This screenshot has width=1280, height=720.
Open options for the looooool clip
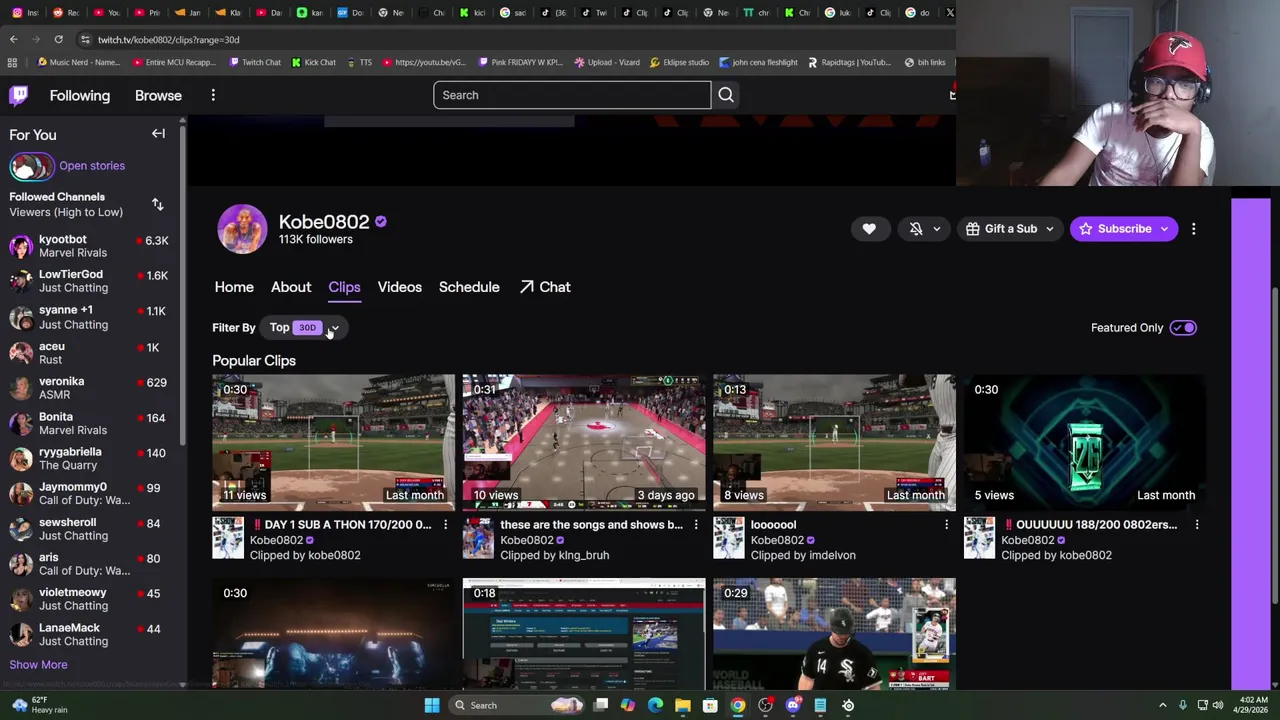click(946, 524)
